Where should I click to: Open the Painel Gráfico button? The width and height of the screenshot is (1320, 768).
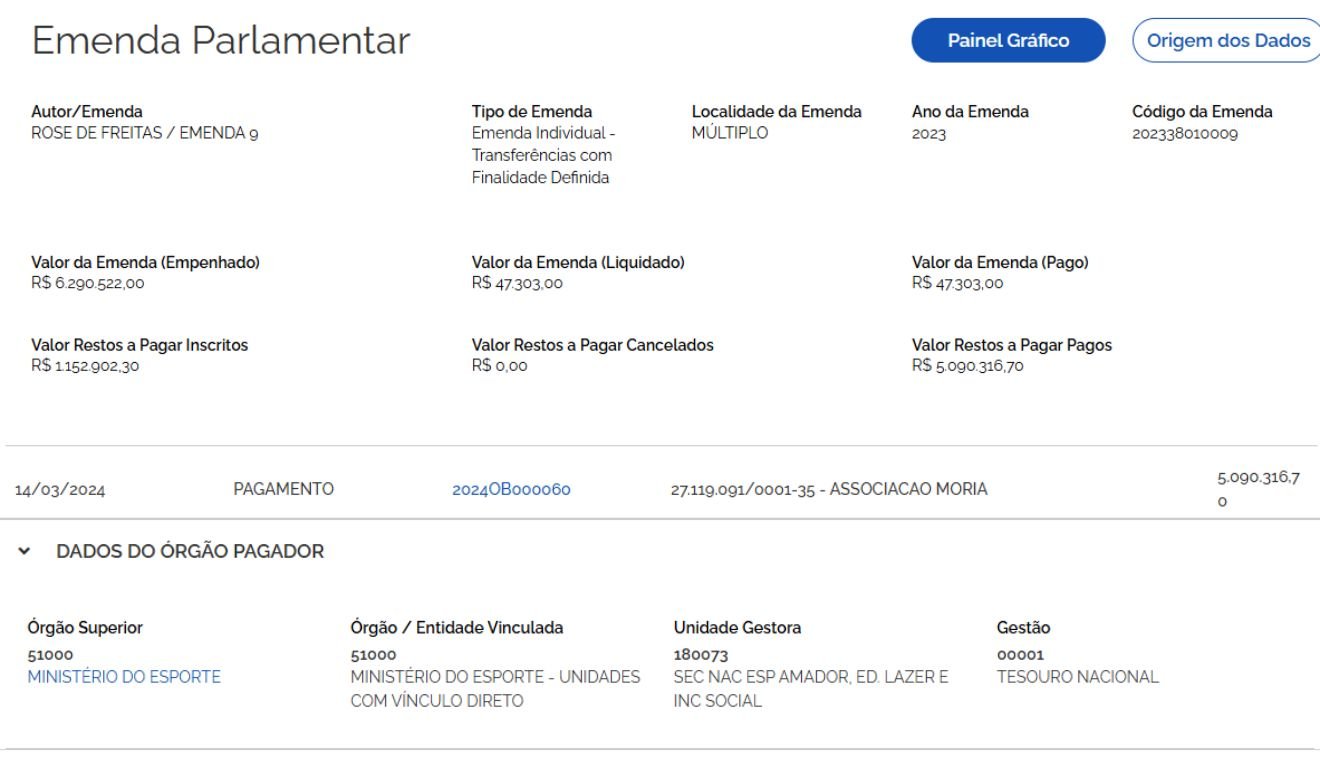point(1008,41)
